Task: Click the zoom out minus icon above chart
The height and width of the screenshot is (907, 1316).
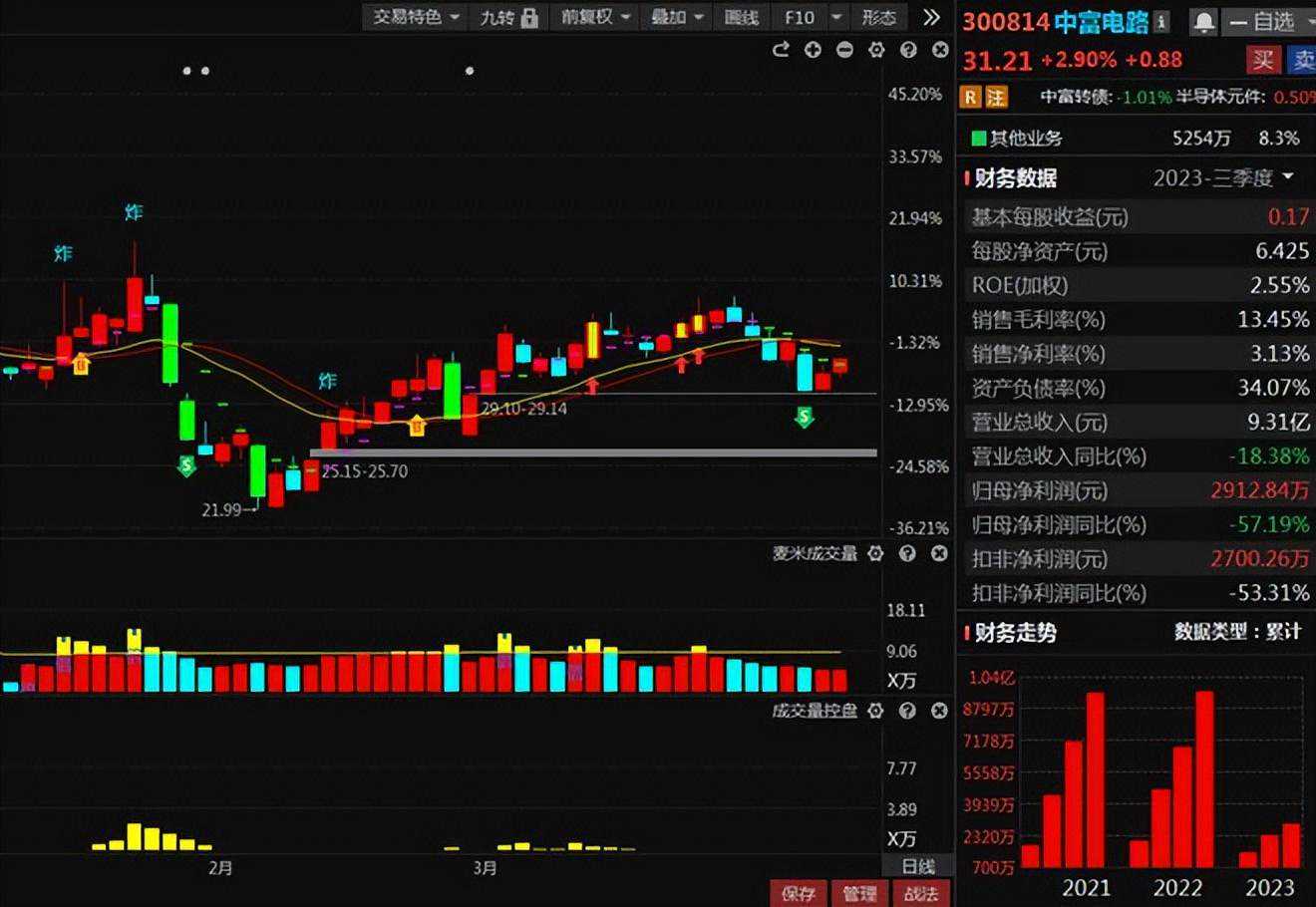Action: 844,50
